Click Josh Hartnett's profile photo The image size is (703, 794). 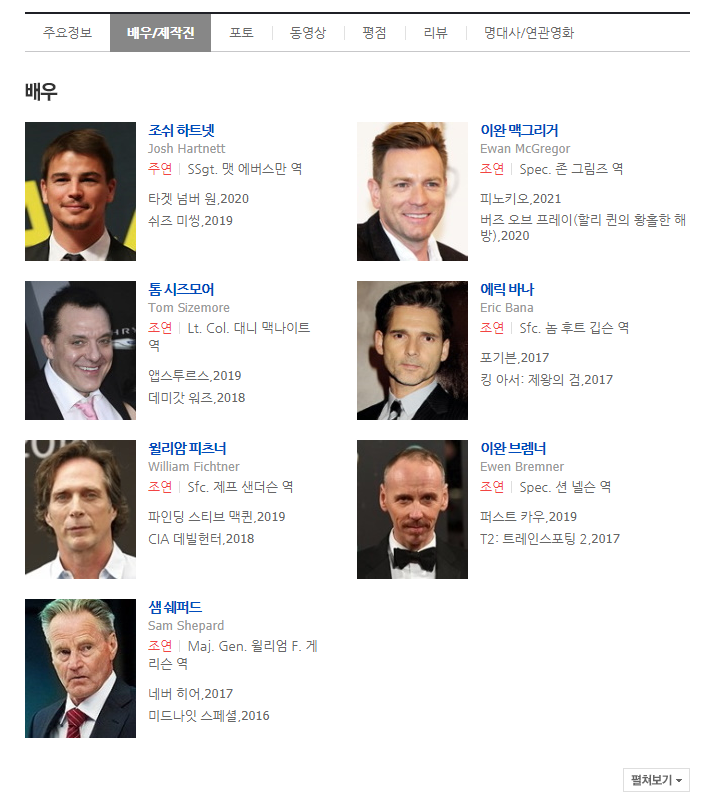click(81, 191)
